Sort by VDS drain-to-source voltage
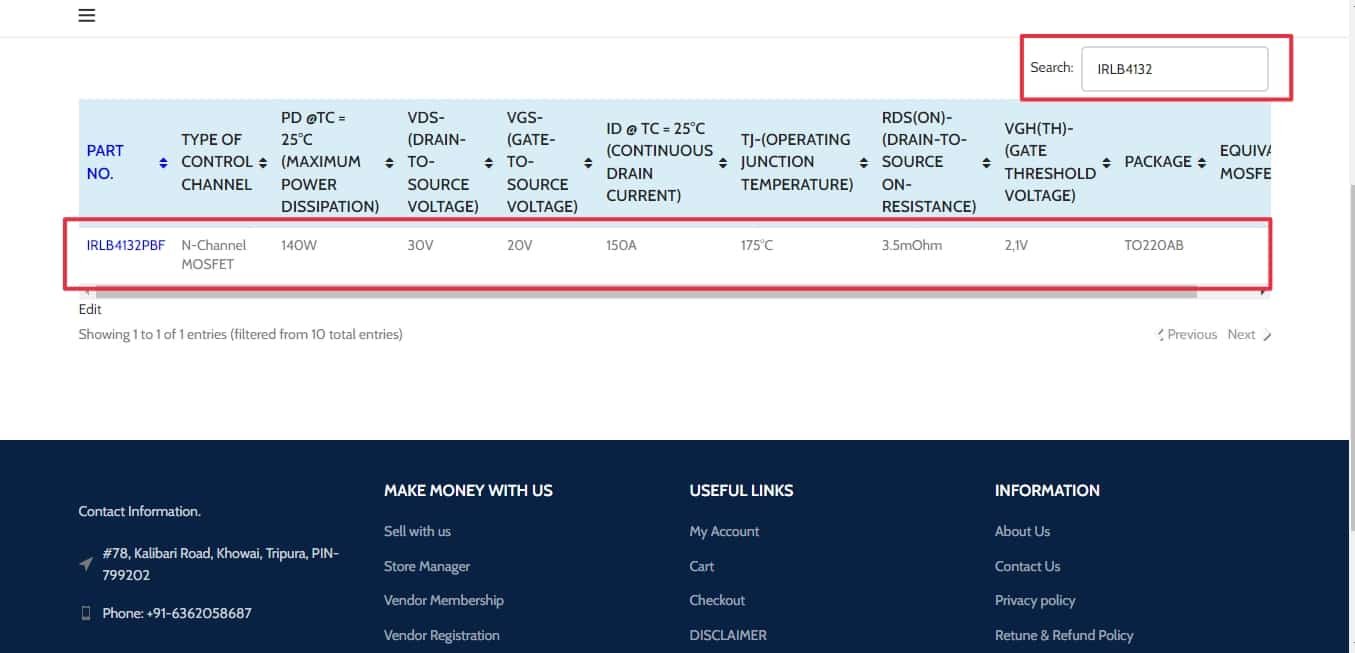1355x653 pixels. 488,162
